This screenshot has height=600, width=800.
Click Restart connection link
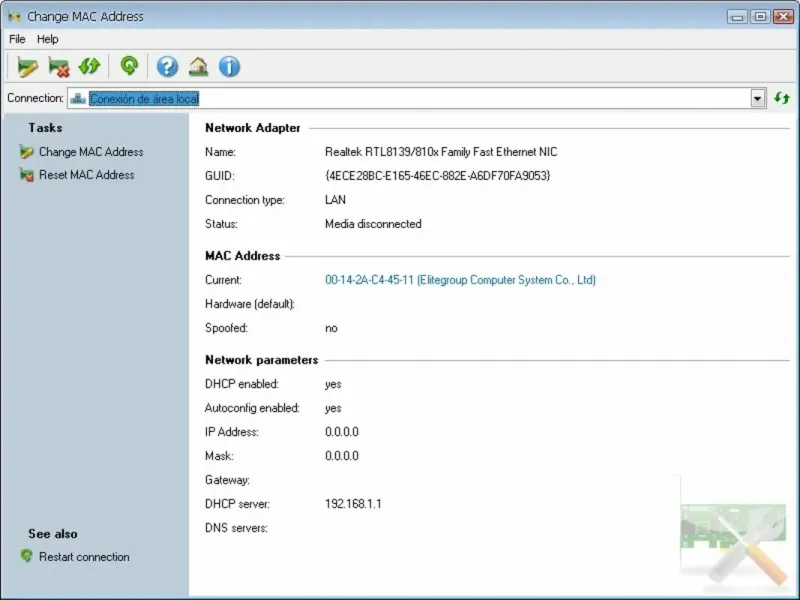[84, 557]
